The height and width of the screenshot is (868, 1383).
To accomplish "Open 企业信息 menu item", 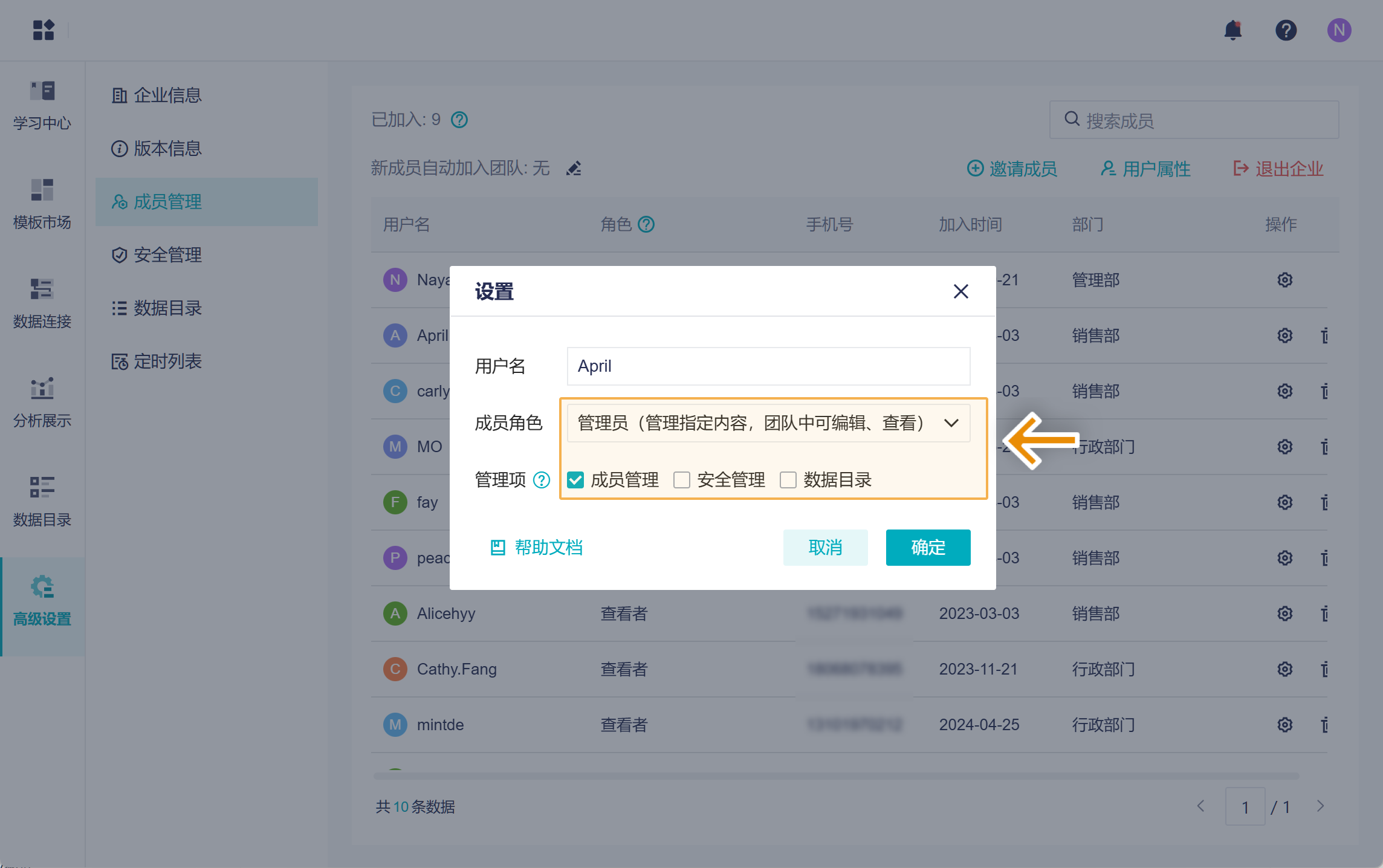I will coord(167,96).
